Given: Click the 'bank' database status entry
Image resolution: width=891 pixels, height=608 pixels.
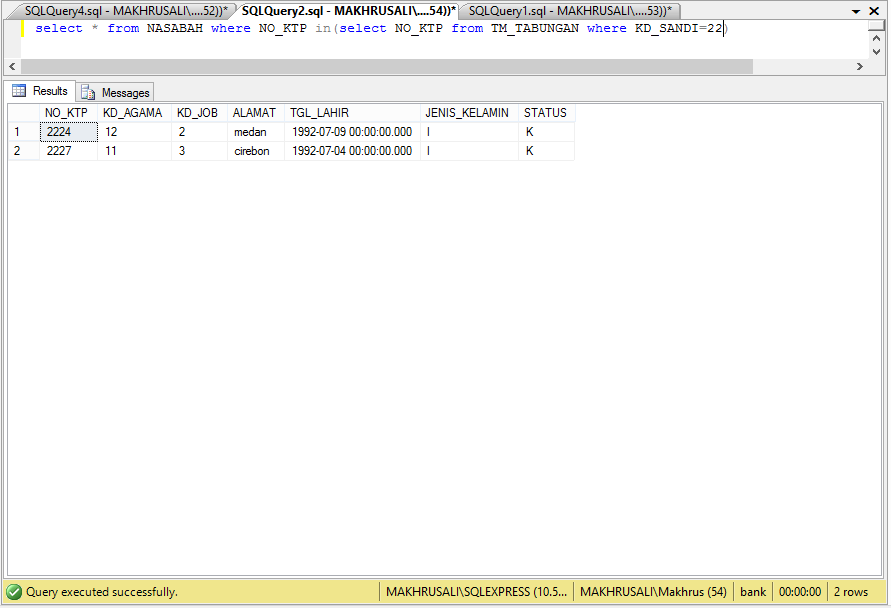Looking at the screenshot, I should (x=753, y=592).
